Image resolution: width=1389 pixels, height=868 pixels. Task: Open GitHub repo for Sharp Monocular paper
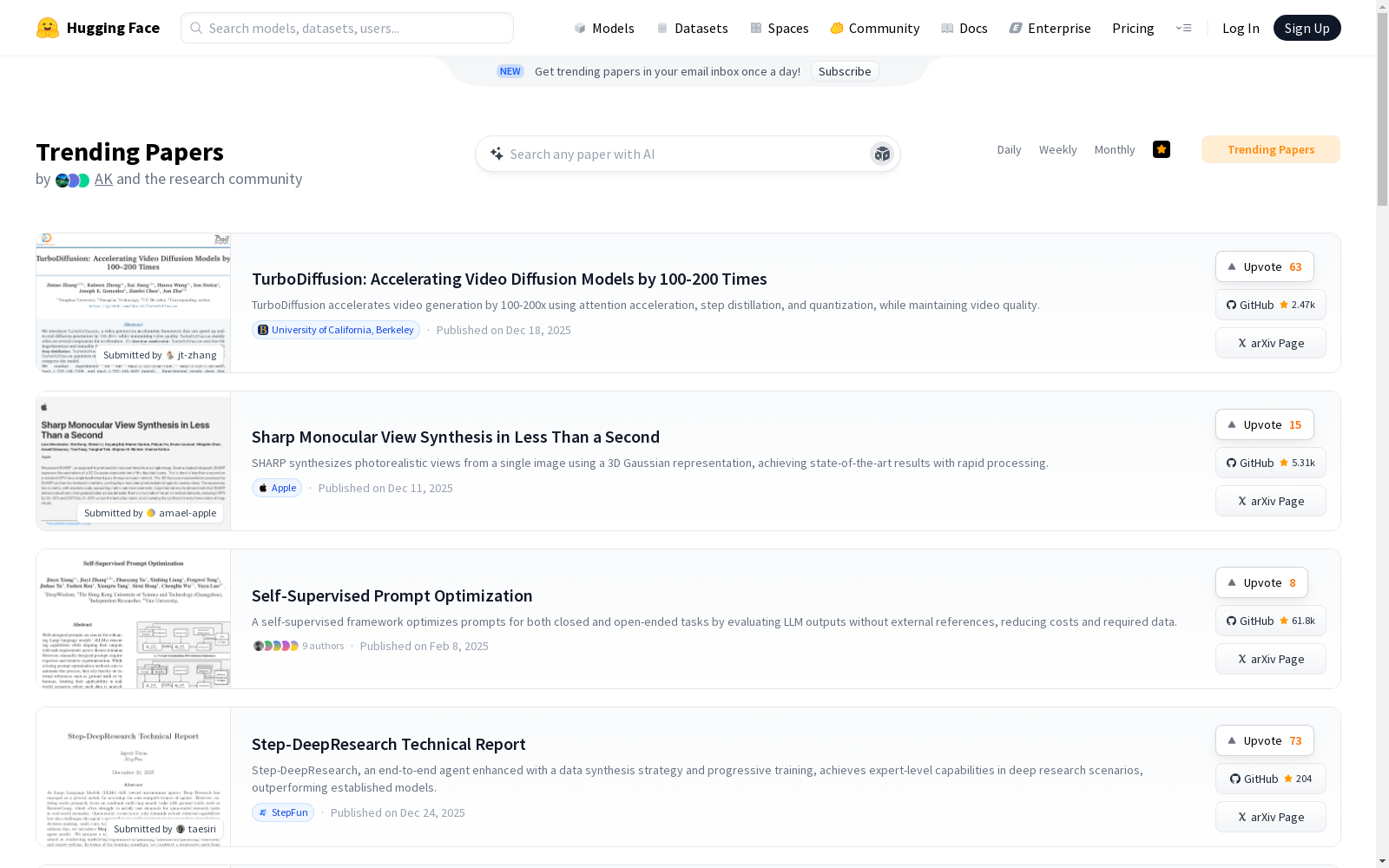[x=1270, y=463]
